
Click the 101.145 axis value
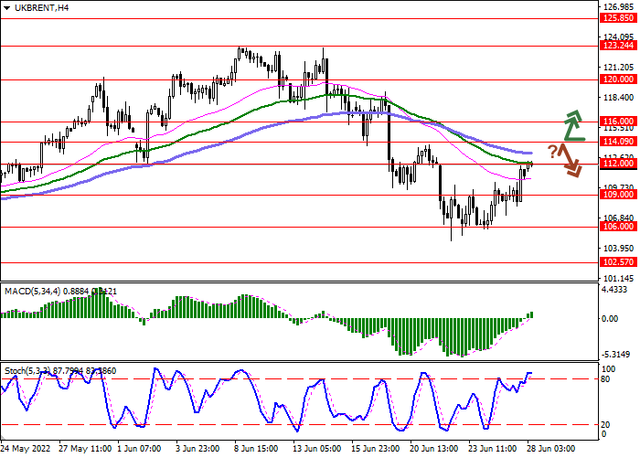coord(619,279)
